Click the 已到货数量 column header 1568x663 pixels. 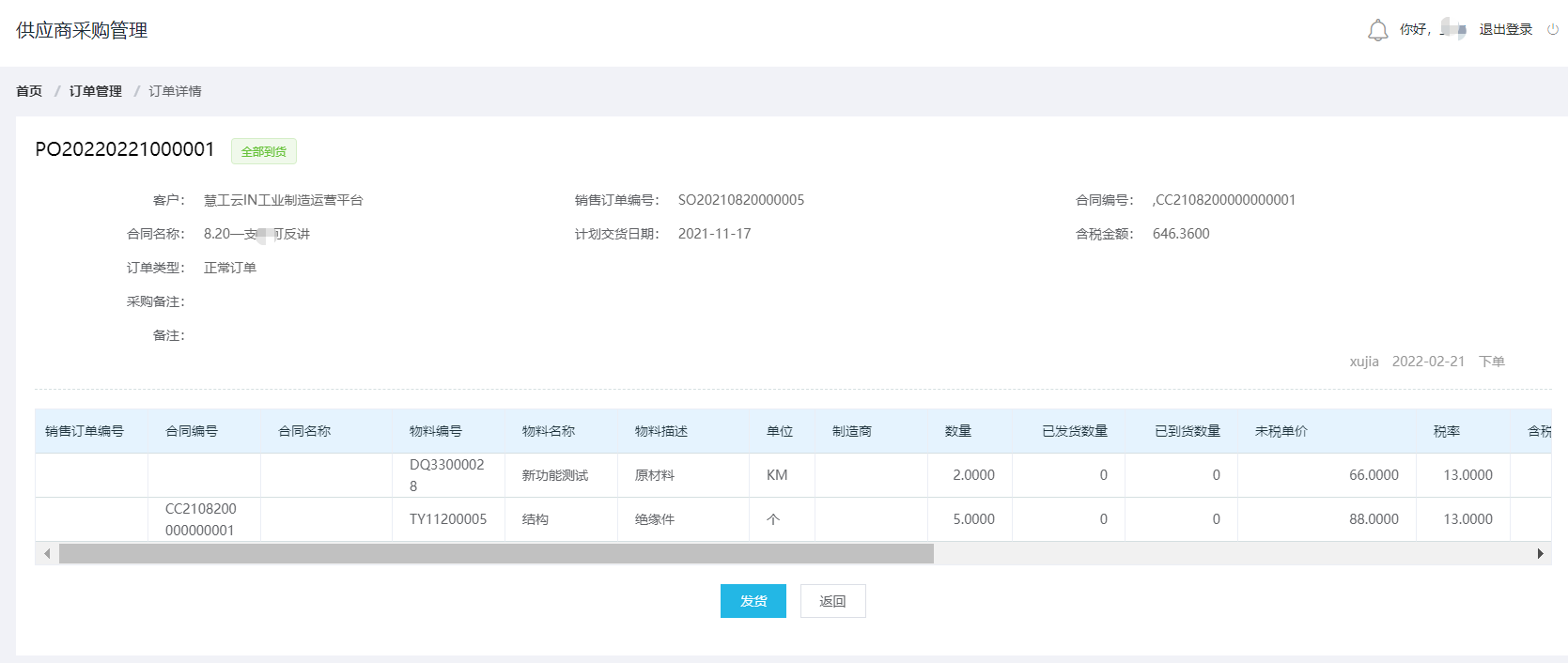1187,431
